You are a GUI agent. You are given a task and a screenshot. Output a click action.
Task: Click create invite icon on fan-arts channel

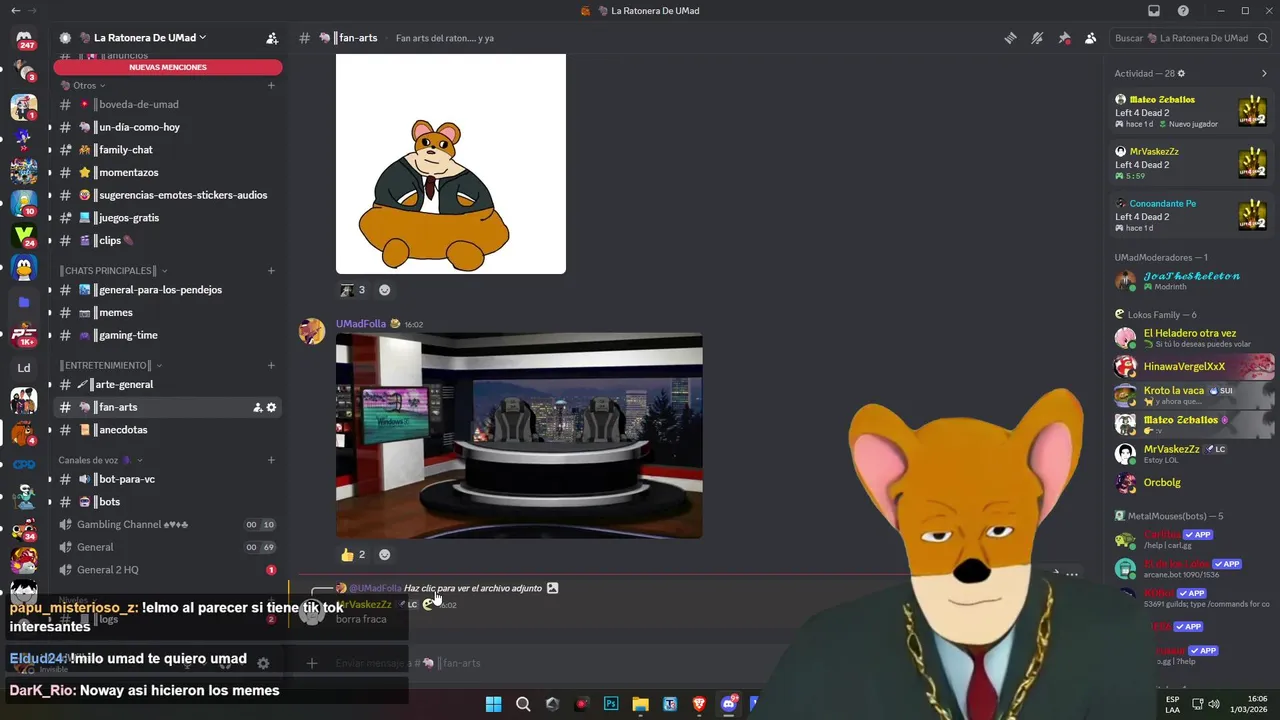pos(257,407)
